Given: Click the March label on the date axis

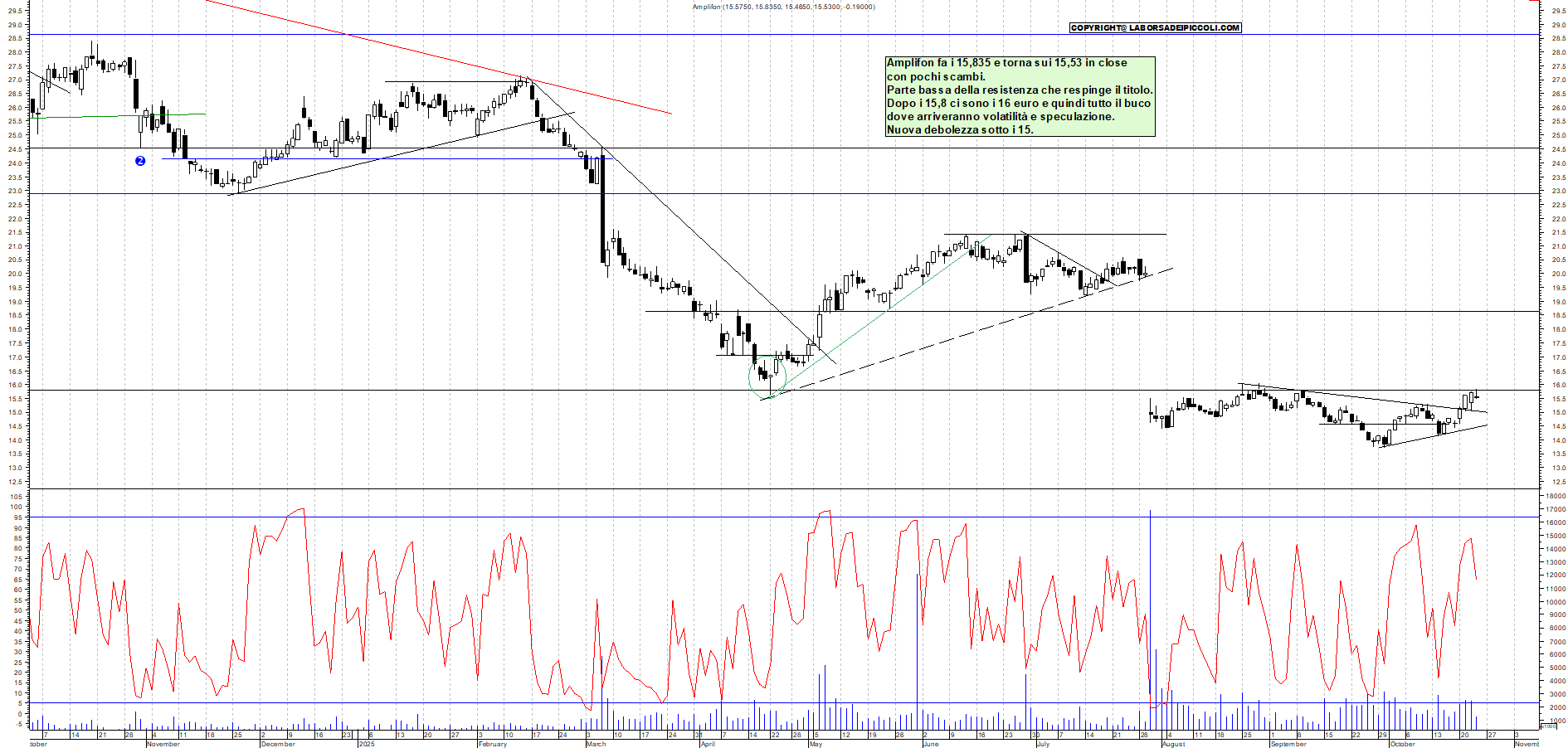Looking at the screenshot, I should pyautogui.click(x=596, y=744).
